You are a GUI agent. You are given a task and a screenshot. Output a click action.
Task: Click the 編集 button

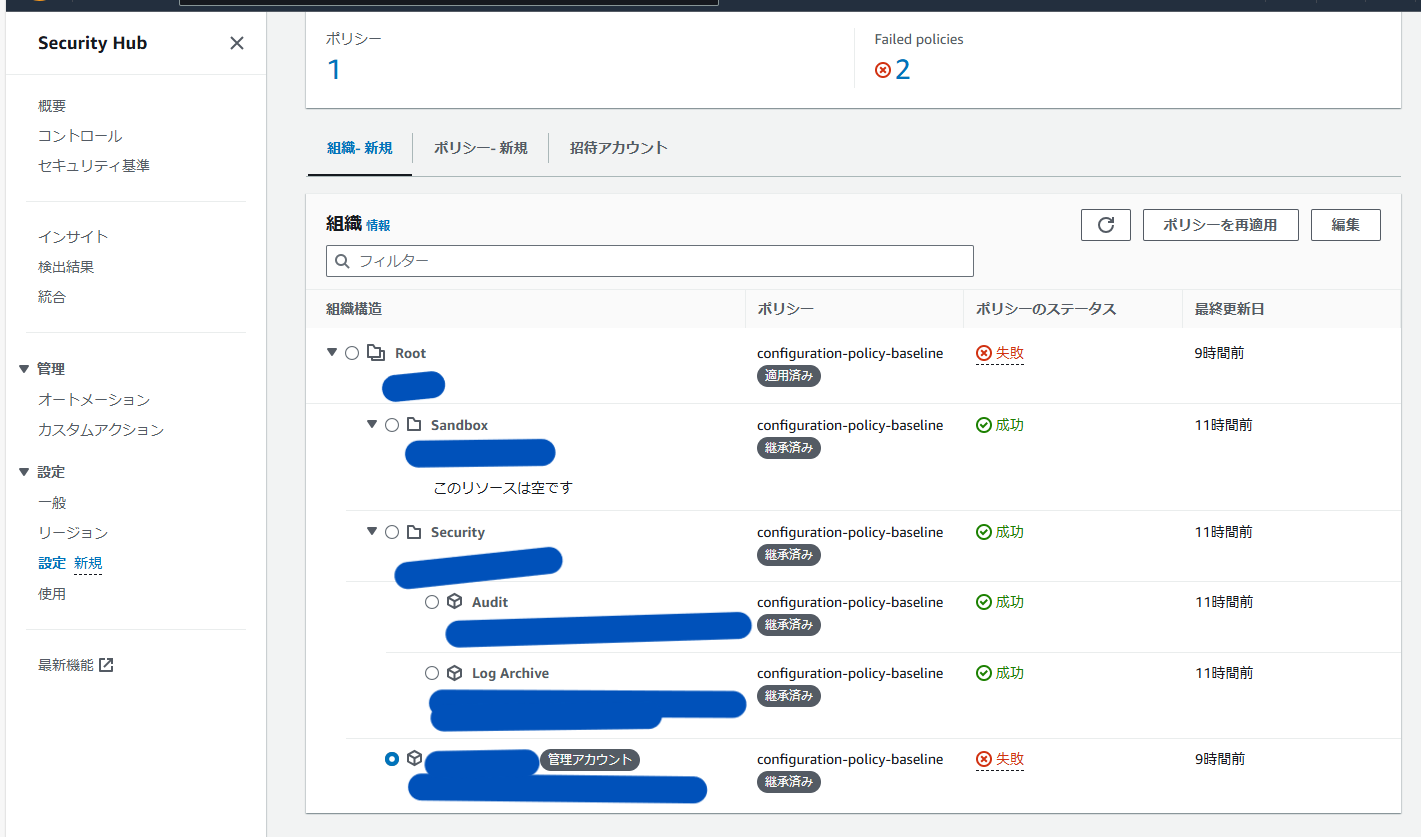click(x=1345, y=225)
